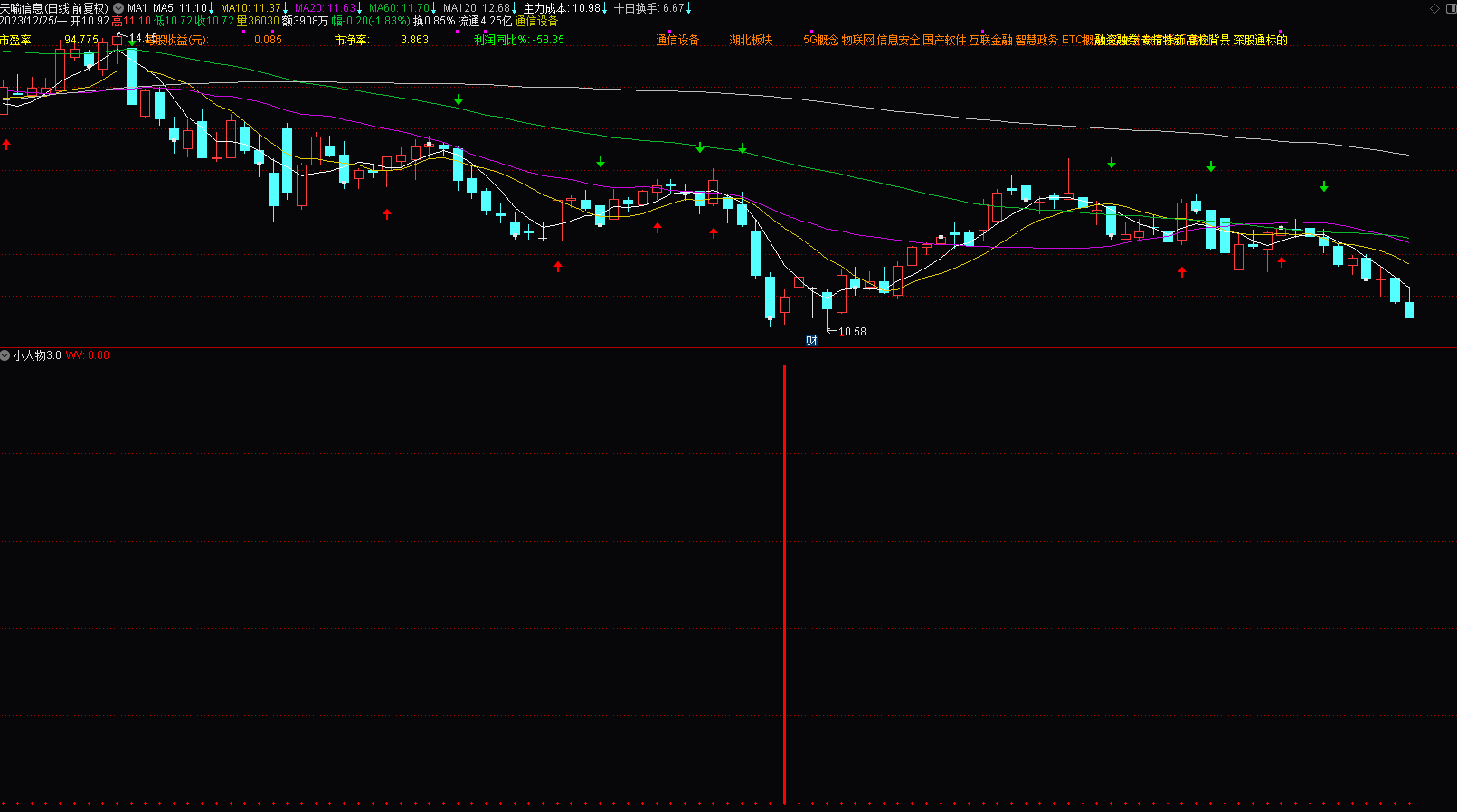Screen dimensions: 1457x812
Task: Click the high price 高11.10
Action: [131, 21]
